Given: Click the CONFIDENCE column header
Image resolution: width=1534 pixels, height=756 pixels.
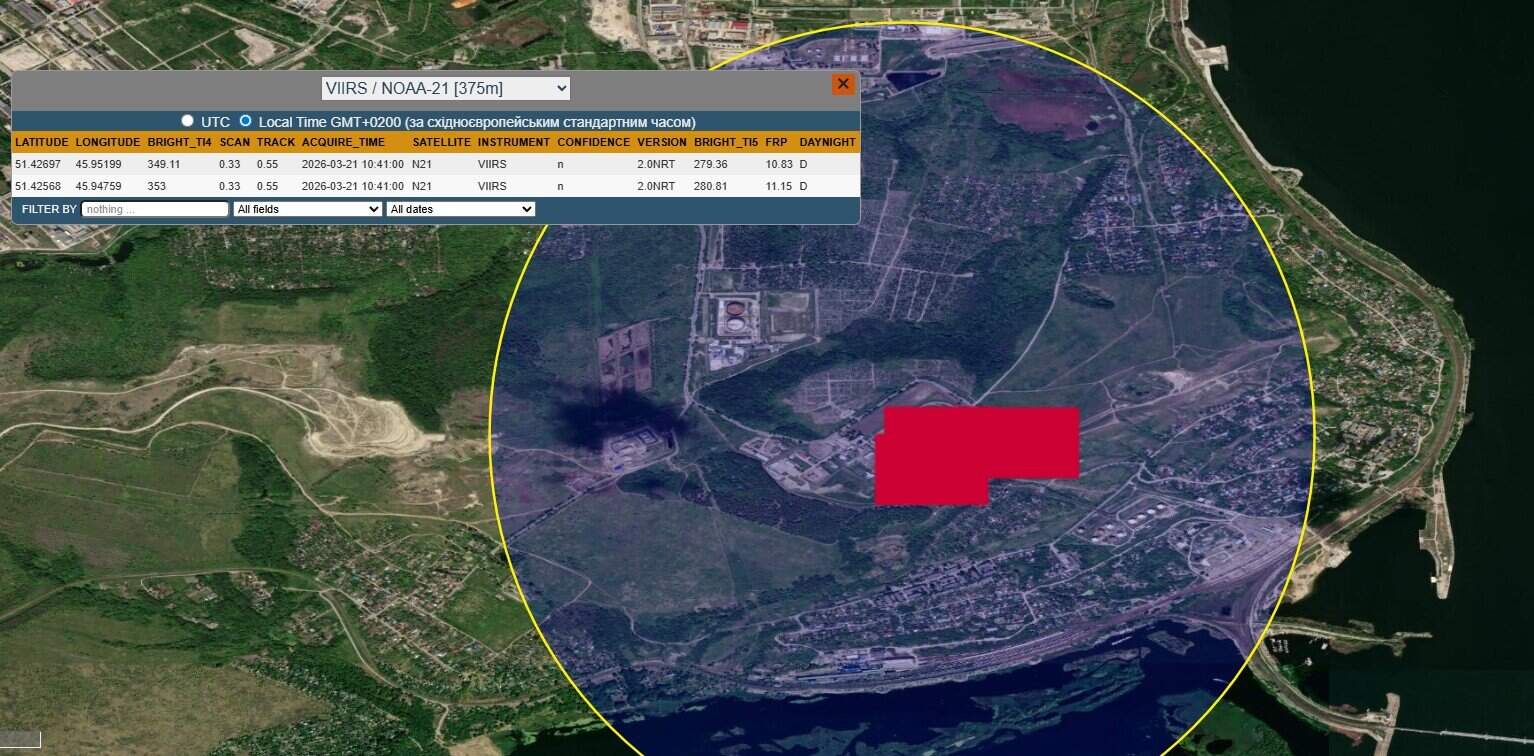Looking at the screenshot, I should [593, 142].
